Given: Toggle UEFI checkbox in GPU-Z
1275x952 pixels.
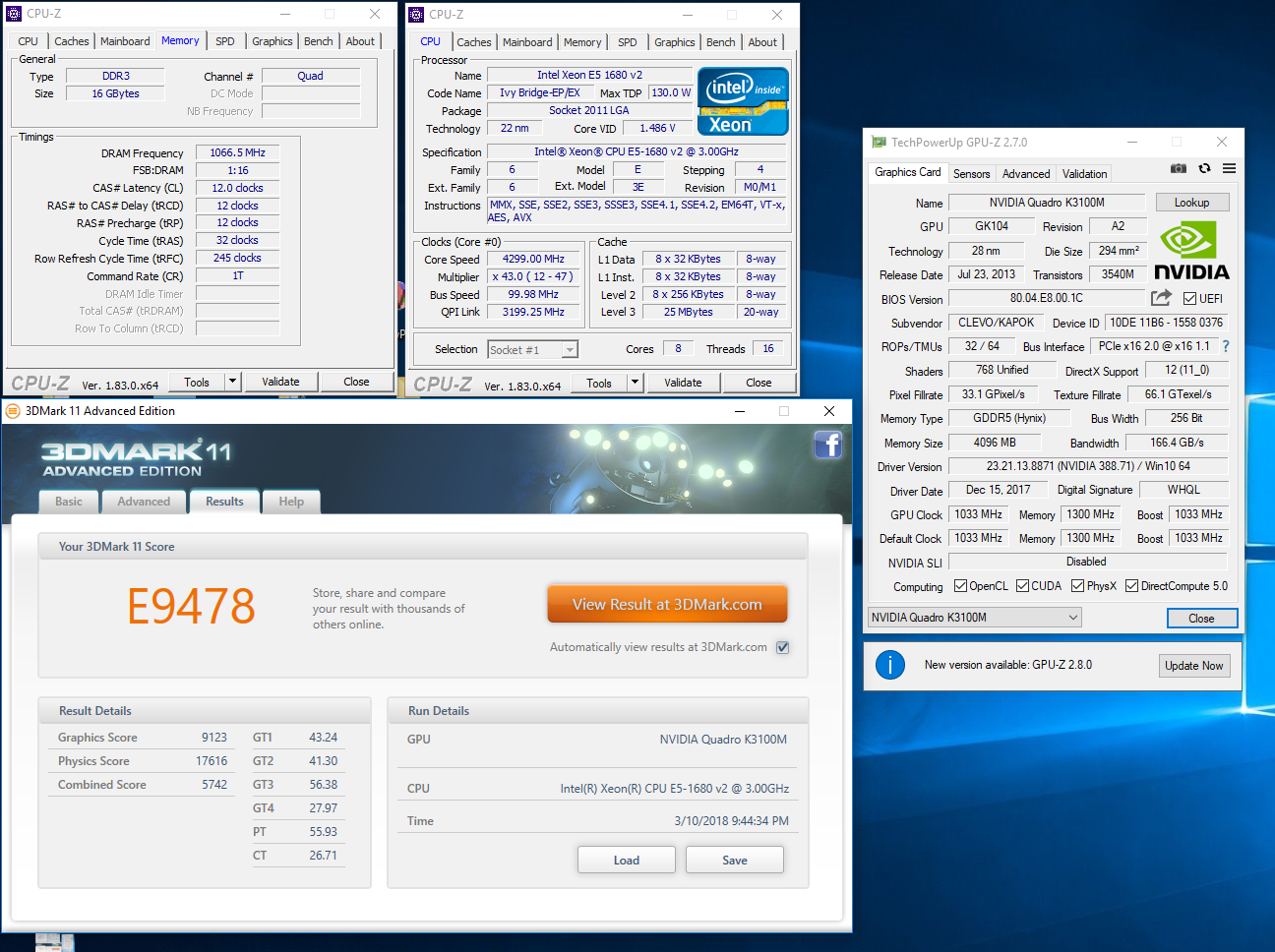Looking at the screenshot, I should point(1189,299).
